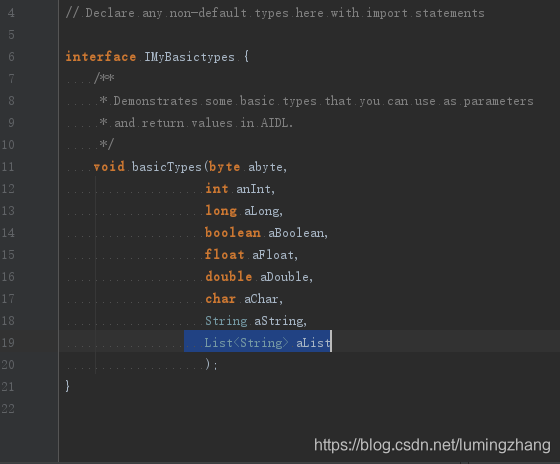This screenshot has height=464, width=560.
Task: Click line number 22 in gutter
Action: tap(8, 408)
